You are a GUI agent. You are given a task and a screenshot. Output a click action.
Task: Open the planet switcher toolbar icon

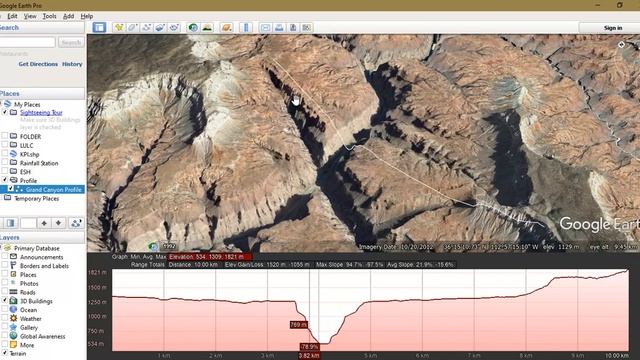[x=227, y=27]
